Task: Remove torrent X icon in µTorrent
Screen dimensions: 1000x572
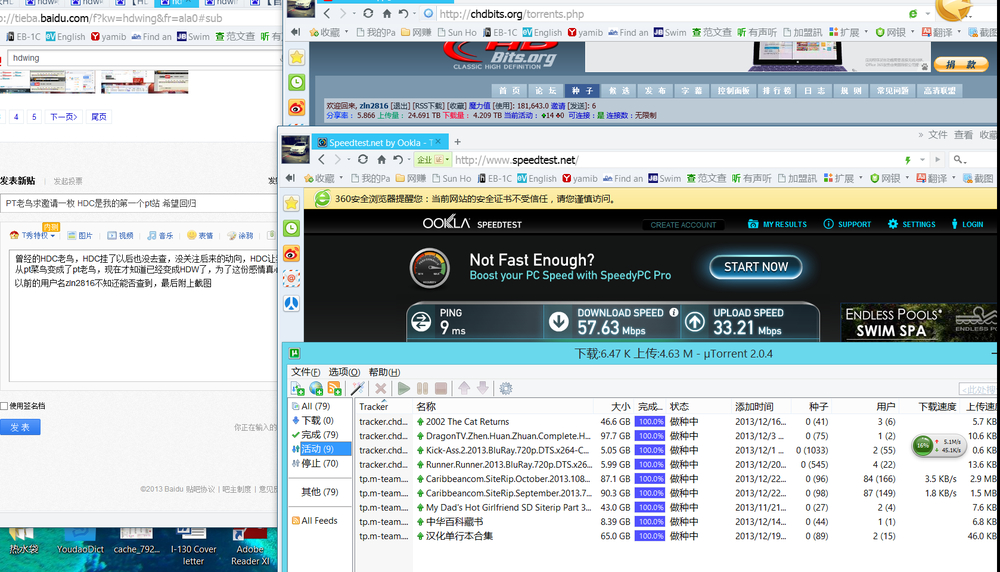Action: 381,388
